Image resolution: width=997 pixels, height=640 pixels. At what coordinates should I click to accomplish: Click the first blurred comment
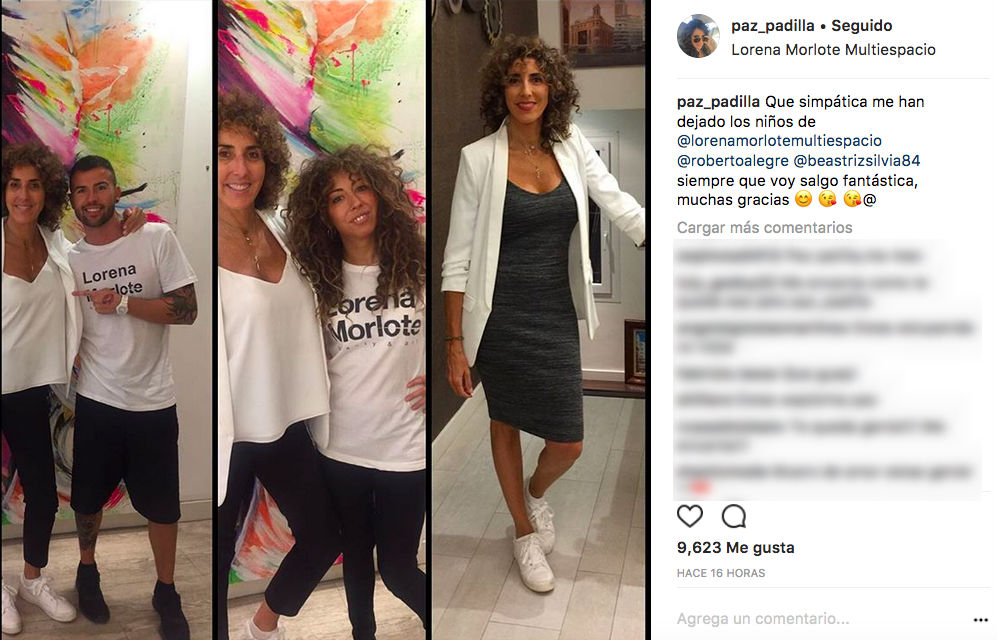point(798,256)
